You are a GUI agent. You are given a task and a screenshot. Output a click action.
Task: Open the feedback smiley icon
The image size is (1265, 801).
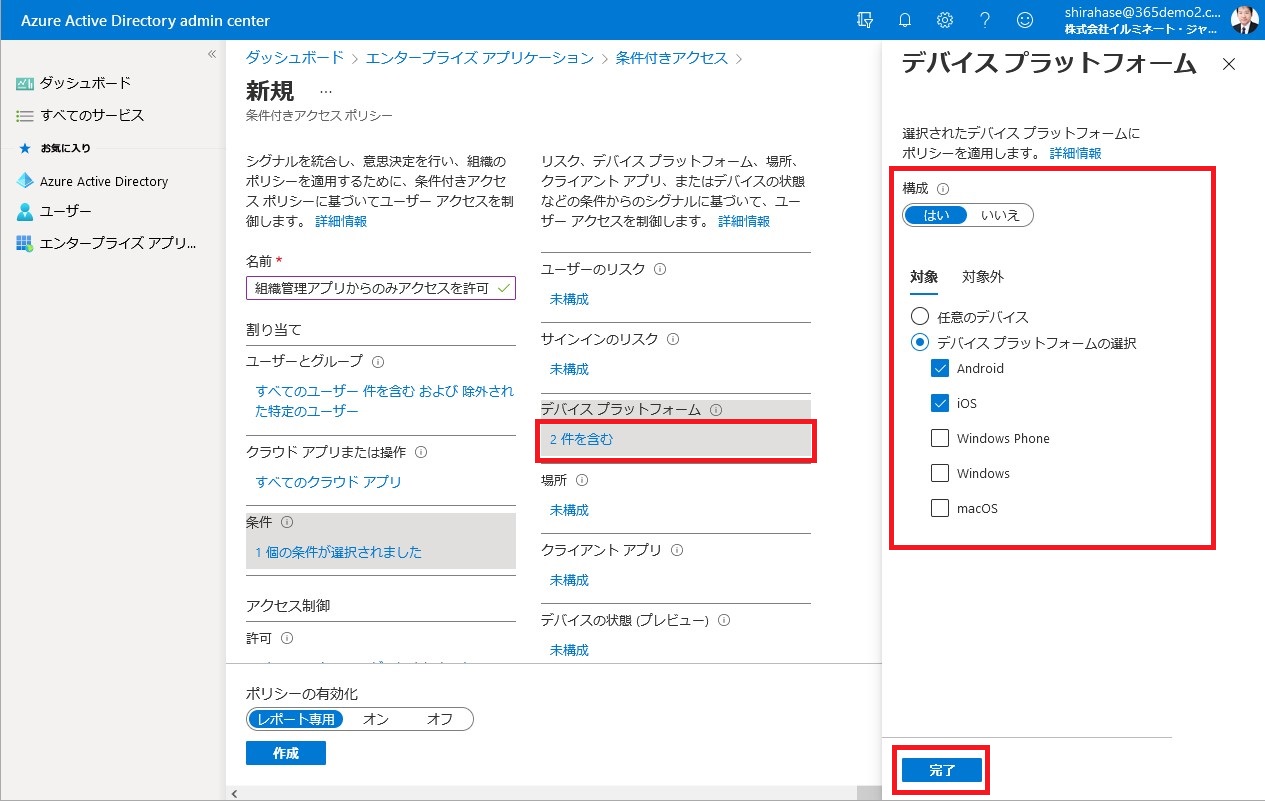click(x=1025, y=20)
